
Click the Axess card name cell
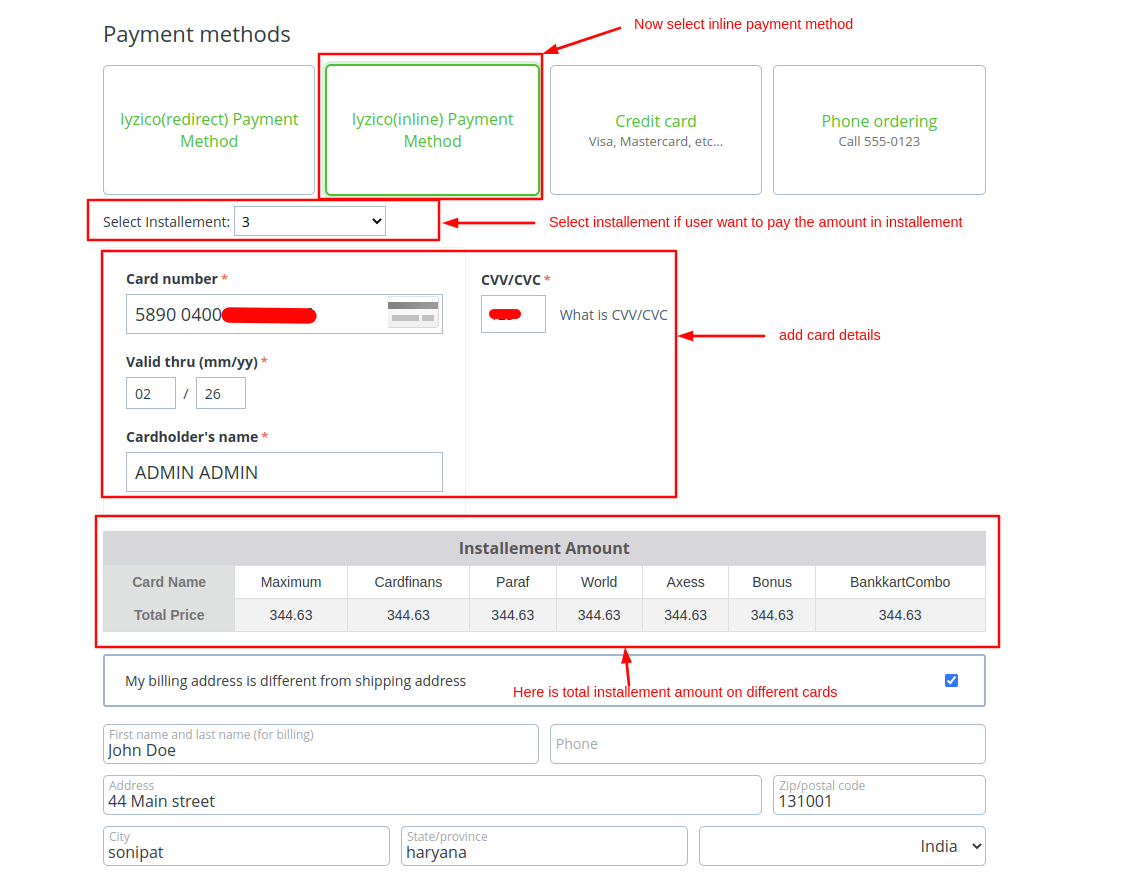[685, 582]
